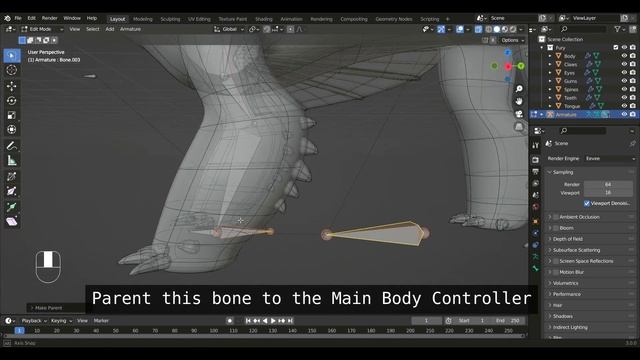The height and width of the screenshot is (360, 640).
Task: Open the Object properties tab
Action: [x=536, y=221]
